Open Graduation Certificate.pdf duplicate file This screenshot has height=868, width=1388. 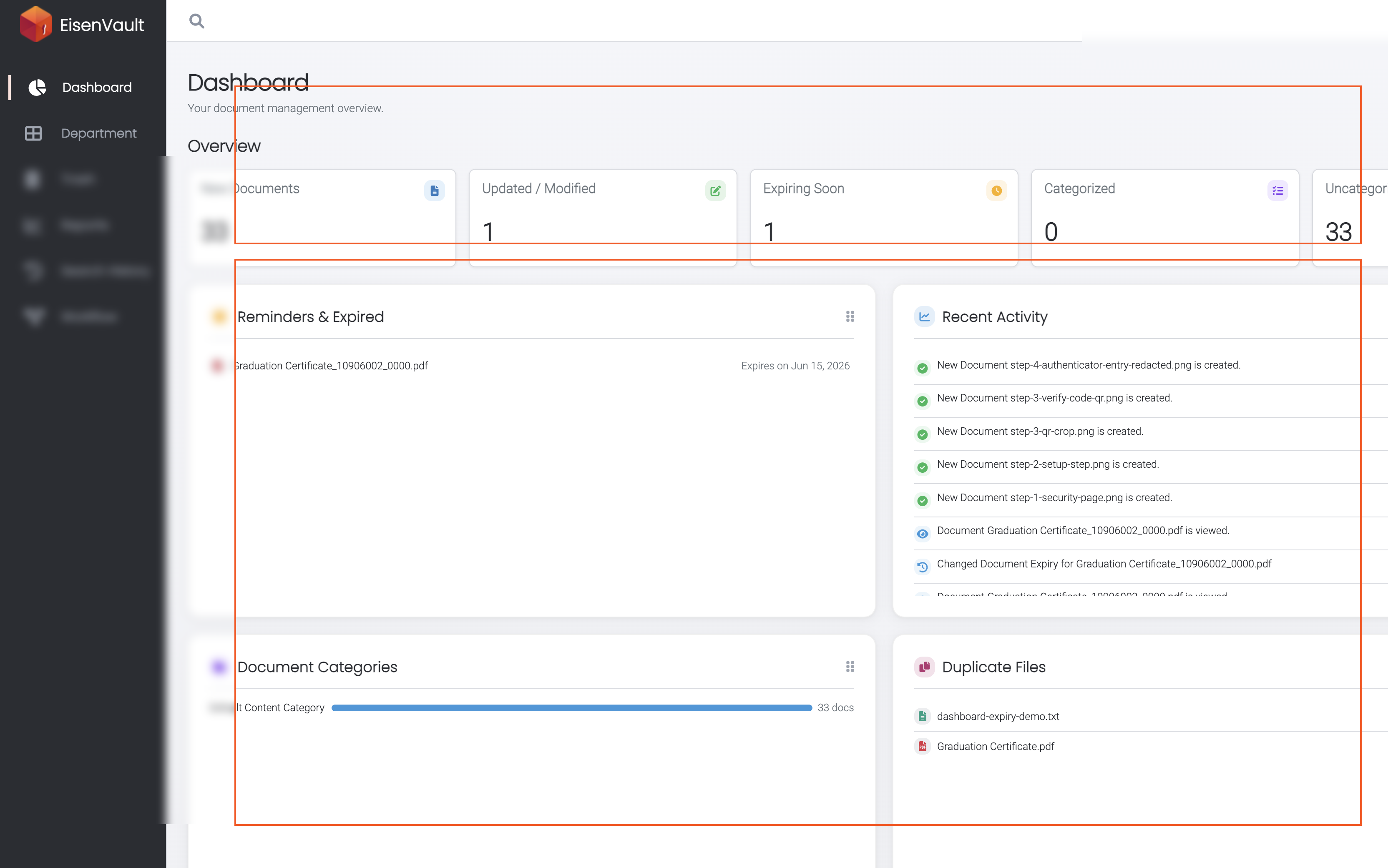pos(996,746)
